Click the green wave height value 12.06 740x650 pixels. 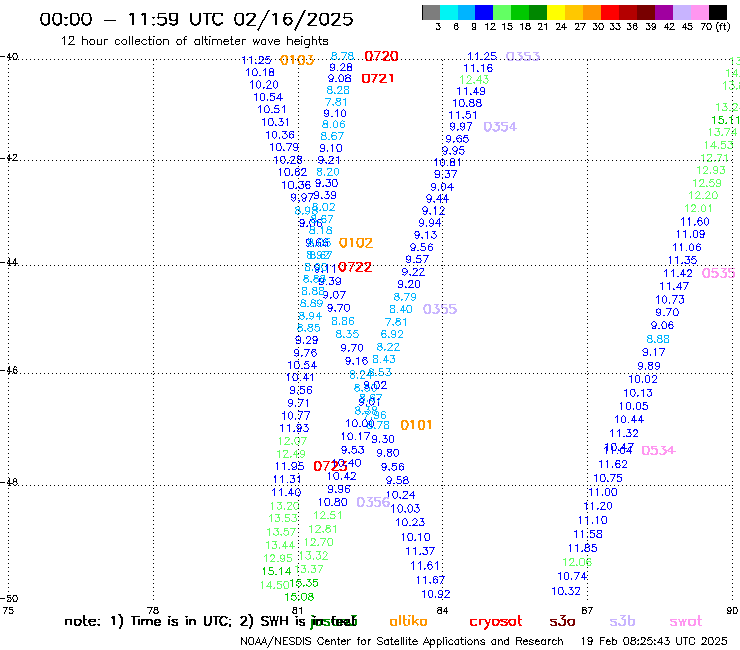pyautogui.click(x=577, y=562)
